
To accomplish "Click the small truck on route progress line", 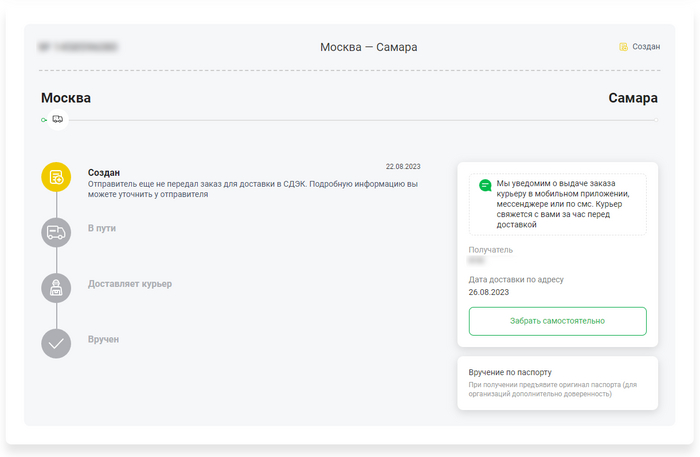I will coord(58,119).
